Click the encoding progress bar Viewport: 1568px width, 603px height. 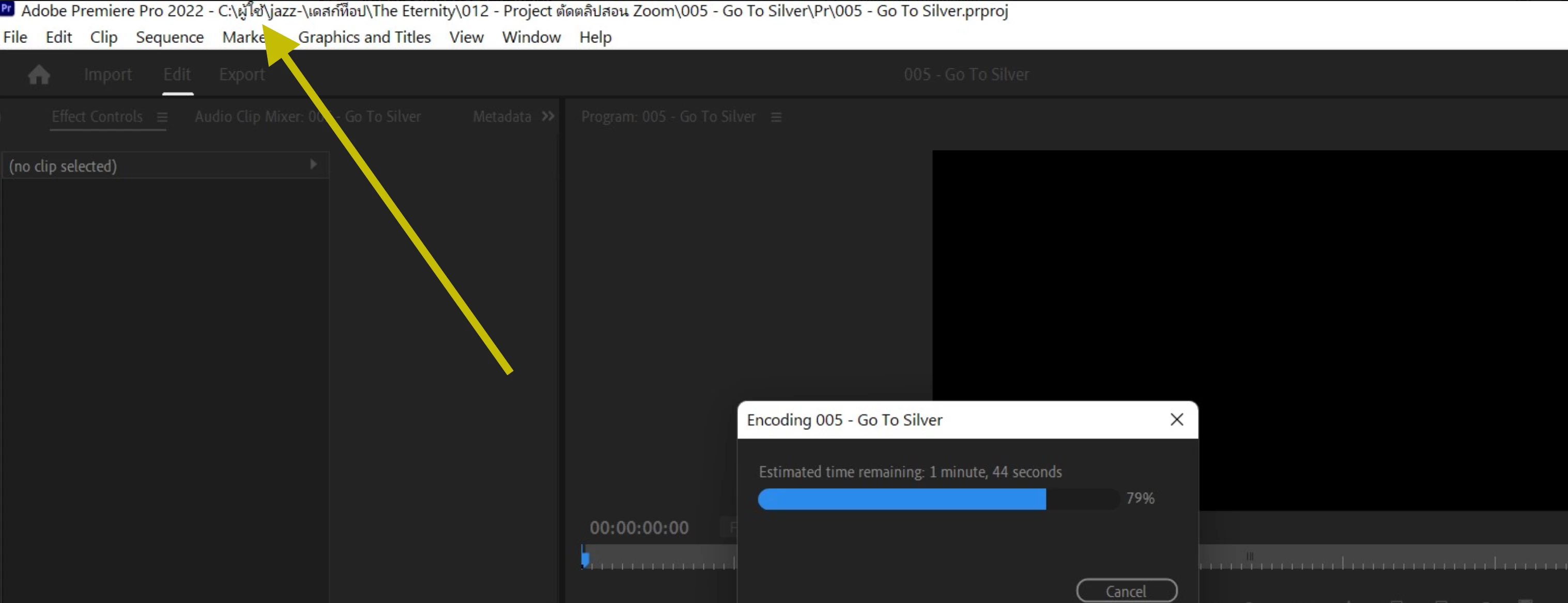coord(937,499)
